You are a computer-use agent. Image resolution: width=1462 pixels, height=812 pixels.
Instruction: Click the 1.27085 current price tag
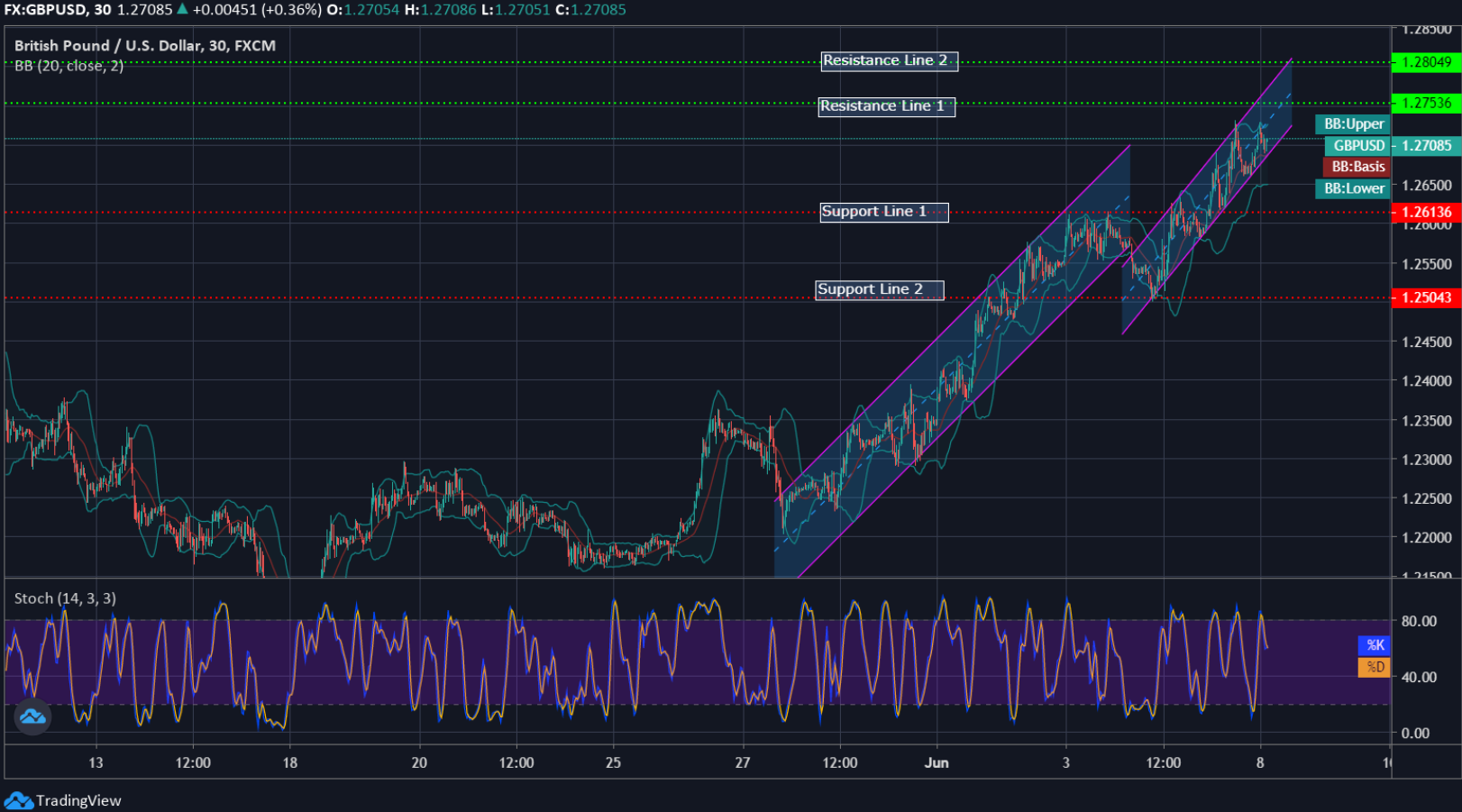[1427, 145]
